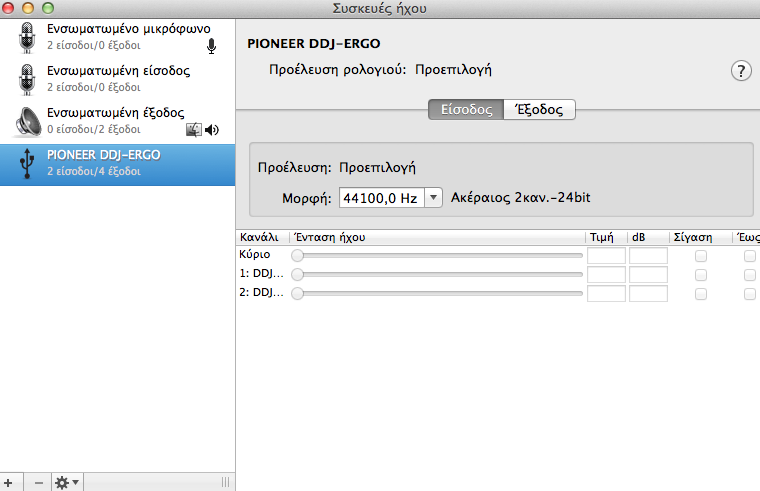760x491 pixels.
Task: Click the Ακέραιος 2καν.-24bit format text
Action: [521, 197]
